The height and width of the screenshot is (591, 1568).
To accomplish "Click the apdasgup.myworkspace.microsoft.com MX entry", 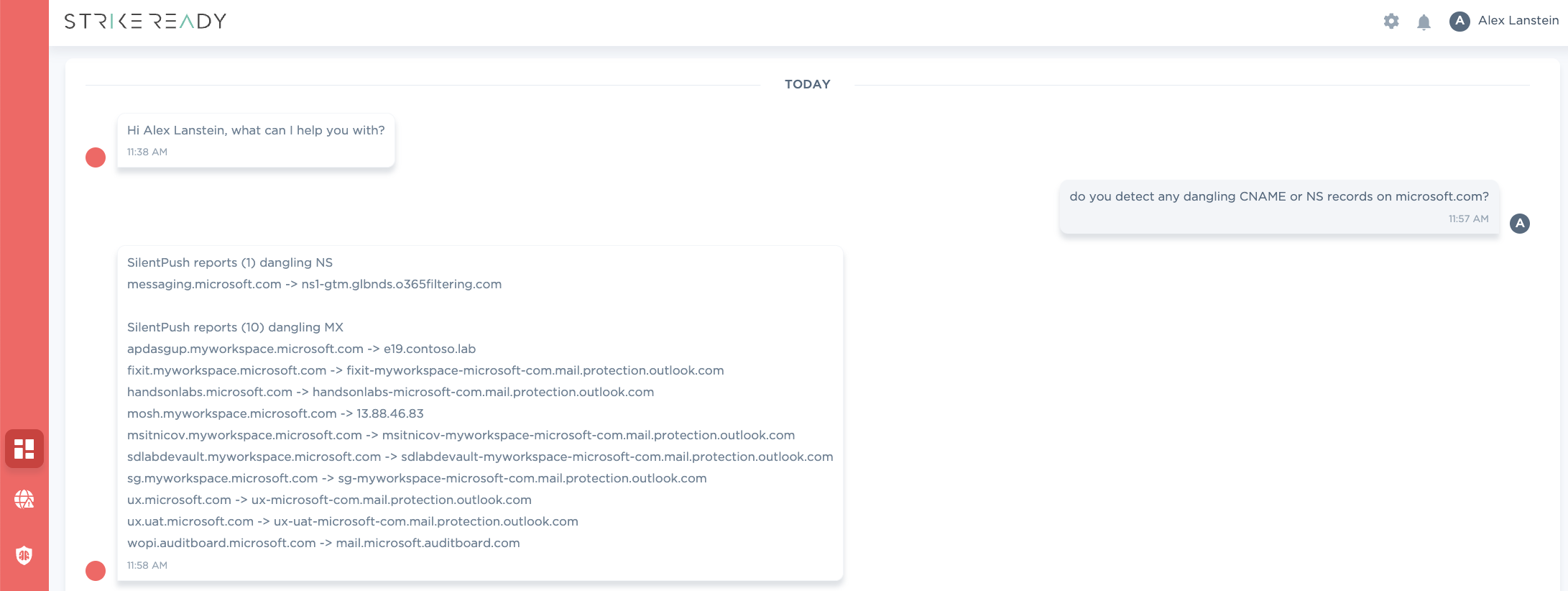I will click(x=301, y=349).
